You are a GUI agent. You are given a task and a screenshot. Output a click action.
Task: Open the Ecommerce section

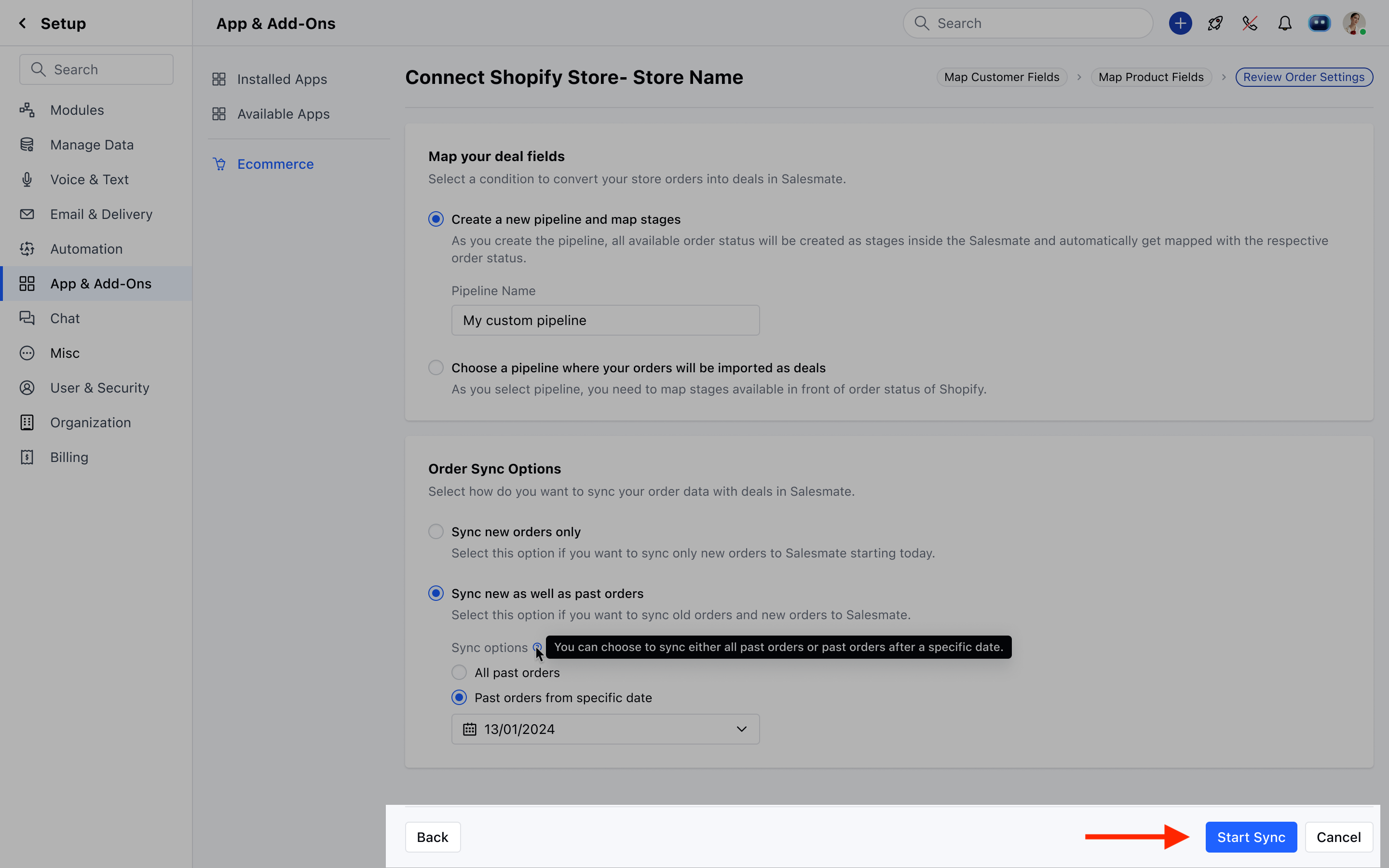point(275,164)
